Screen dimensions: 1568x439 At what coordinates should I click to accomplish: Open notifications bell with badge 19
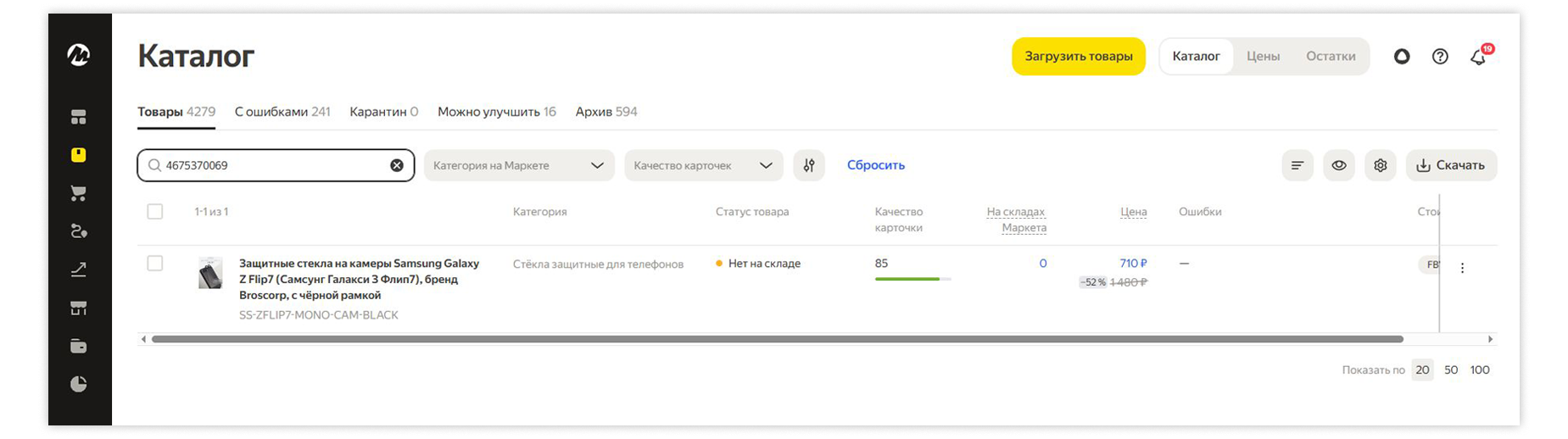[1480, 55]
